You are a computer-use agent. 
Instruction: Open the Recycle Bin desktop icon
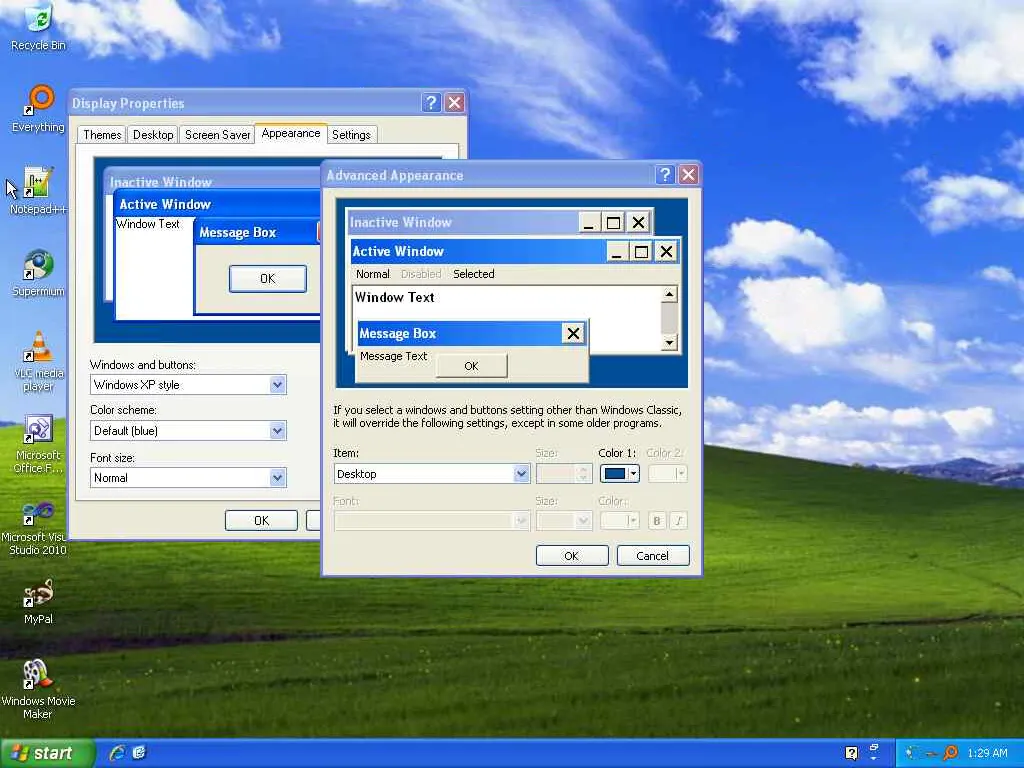pos(39,27)
